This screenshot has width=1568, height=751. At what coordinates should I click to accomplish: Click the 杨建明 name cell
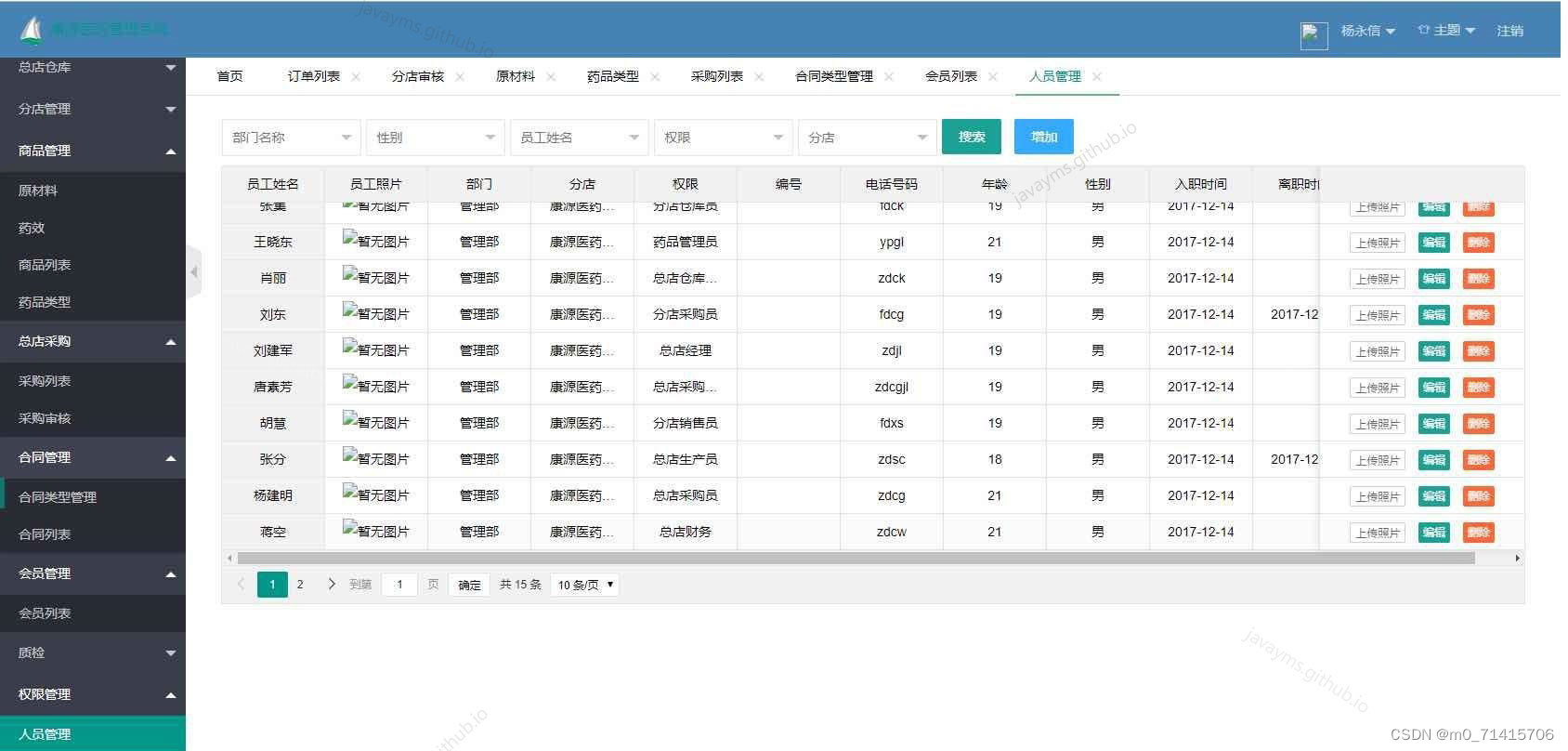coord(272,495)
